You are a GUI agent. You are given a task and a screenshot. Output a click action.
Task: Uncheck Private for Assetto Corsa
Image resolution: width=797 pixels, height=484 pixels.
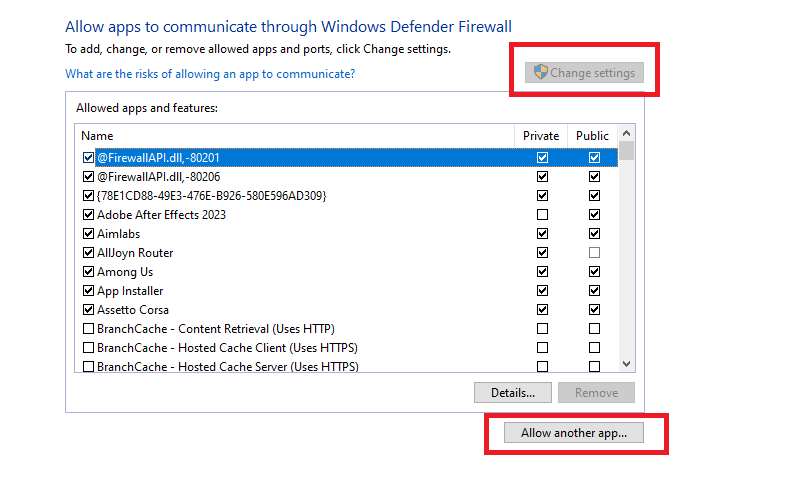coord(542,310)
